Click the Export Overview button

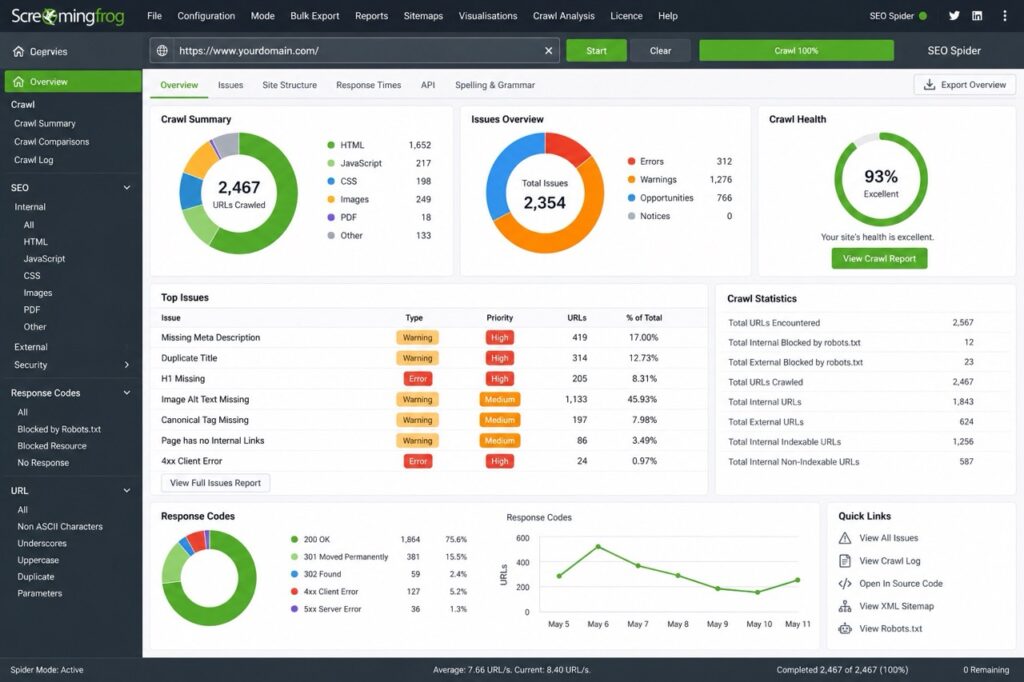pos(965,85)
